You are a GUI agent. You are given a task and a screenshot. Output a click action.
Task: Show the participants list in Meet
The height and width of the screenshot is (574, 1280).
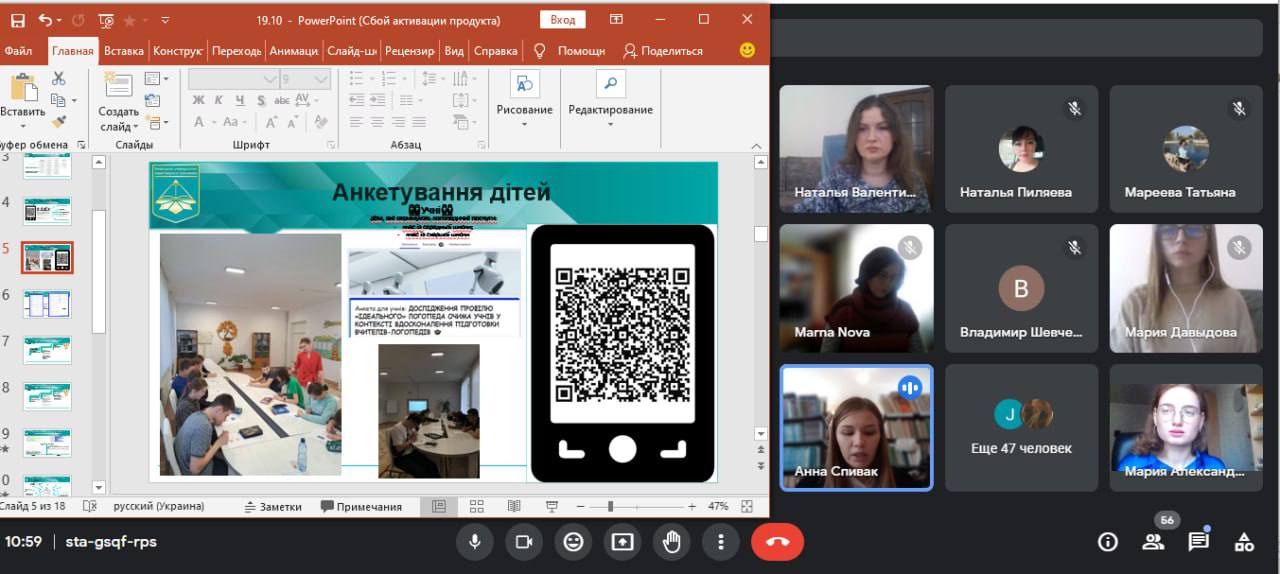(1153, 542)
